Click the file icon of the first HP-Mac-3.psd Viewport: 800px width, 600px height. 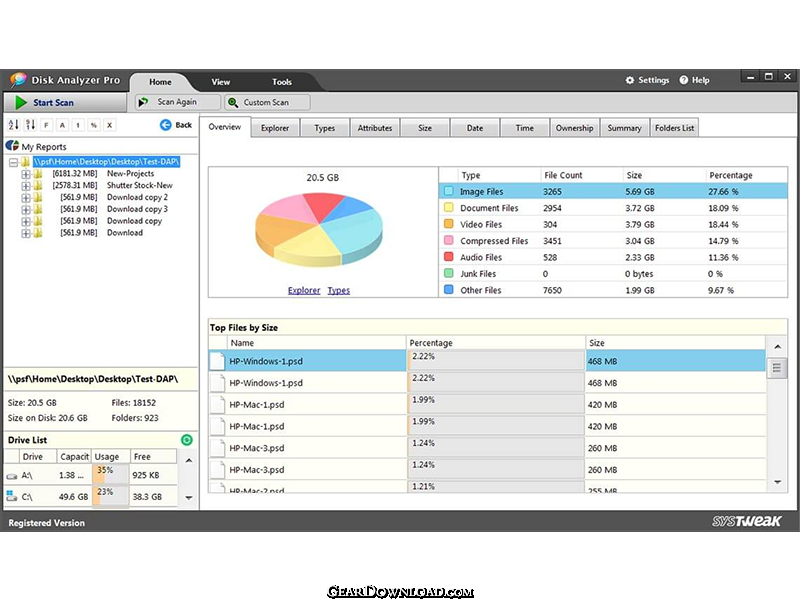click(x=217, y=448)
